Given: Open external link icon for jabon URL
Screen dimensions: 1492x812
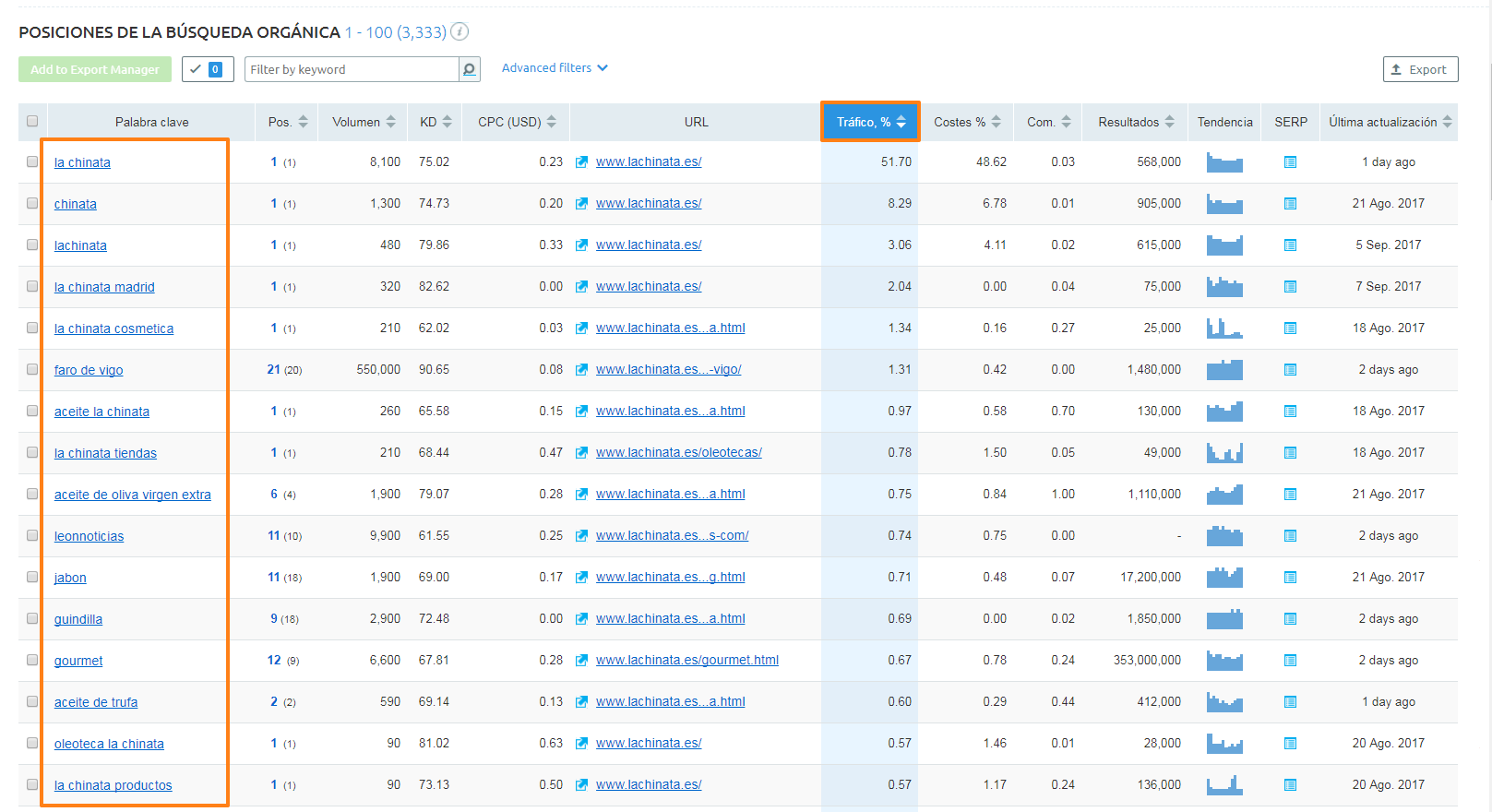Looking at the screenshot, I should (582, 578).
